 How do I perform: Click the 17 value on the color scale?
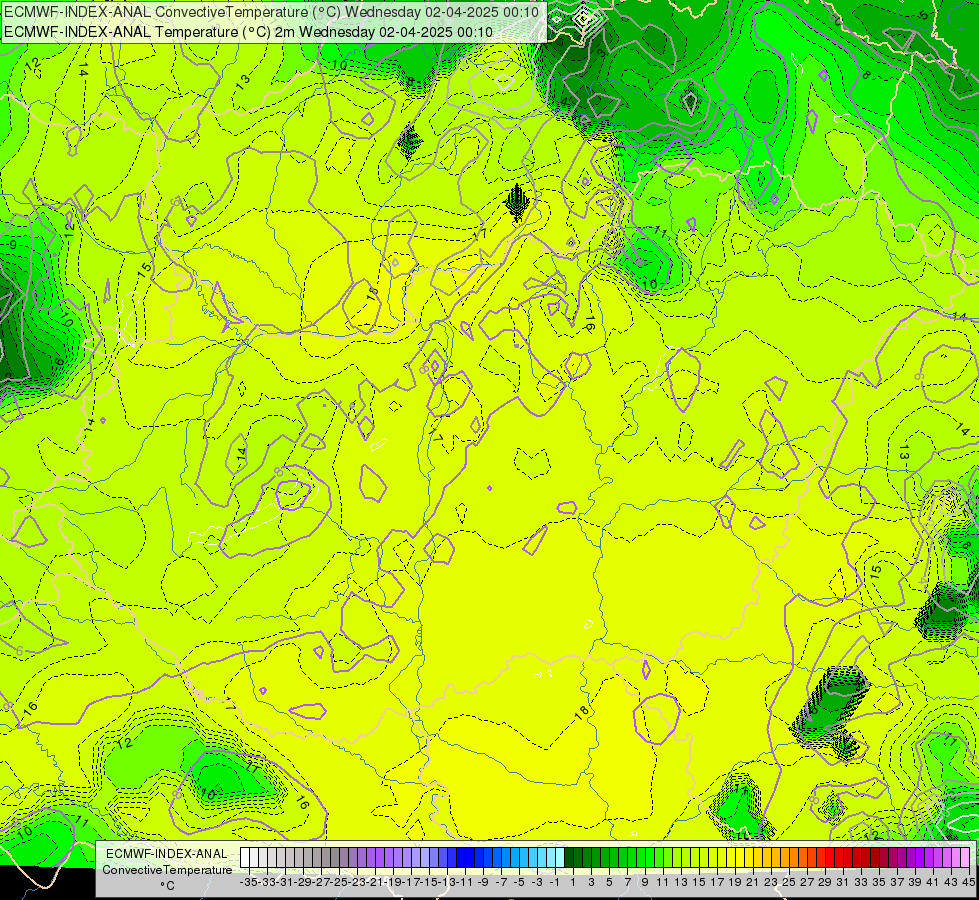tap(717, 882)
